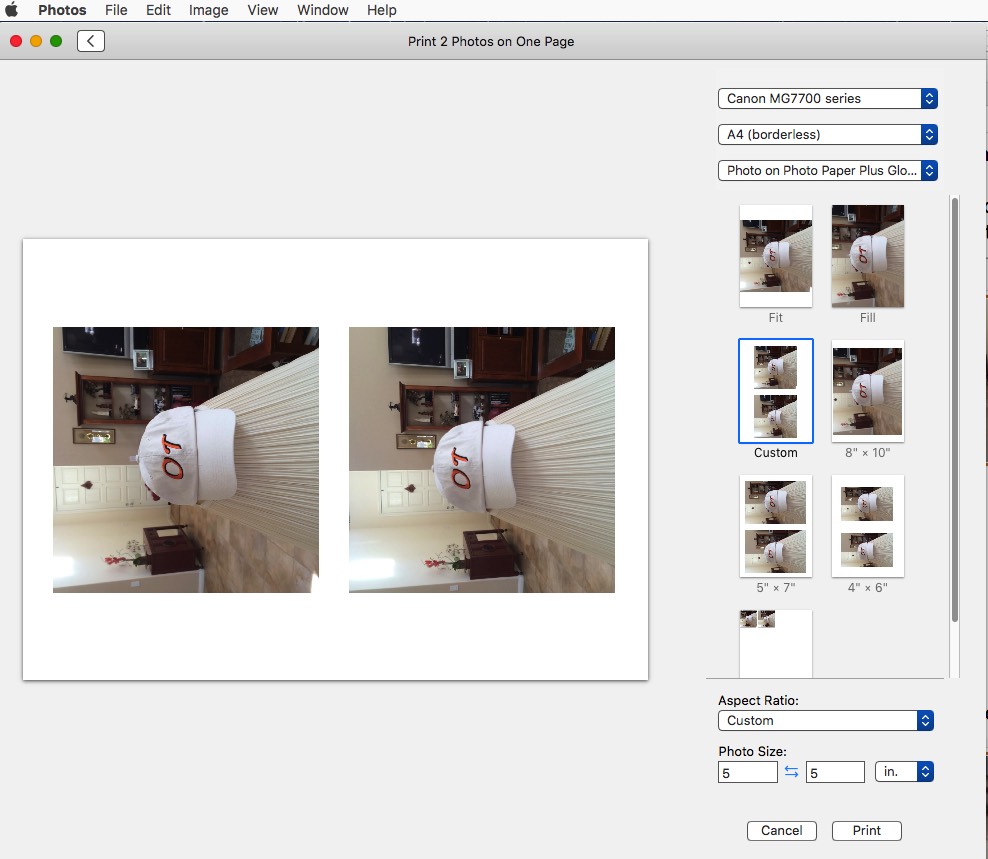
Task: Choose the 4" × 6" layout thumbnail
Action: coord(867,526)
